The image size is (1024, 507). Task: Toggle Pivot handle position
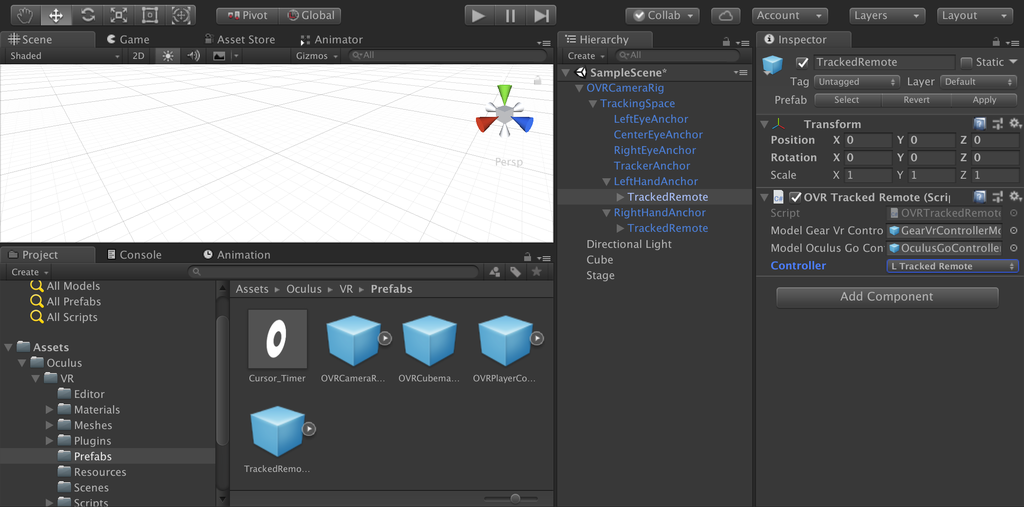point(247,15)
